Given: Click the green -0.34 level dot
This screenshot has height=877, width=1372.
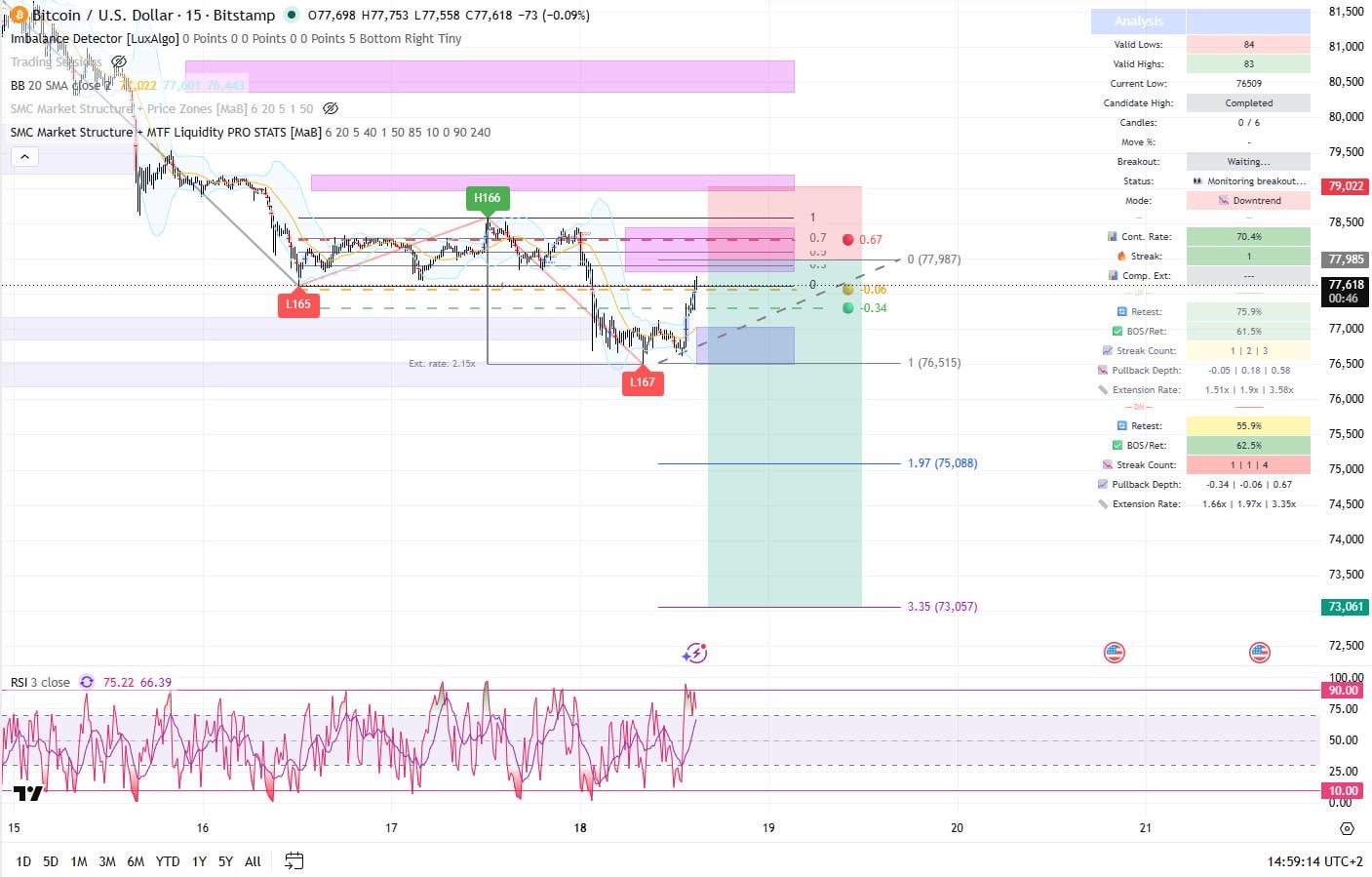Looking at the screenshot, I should pyautogui.click(x=848, y=307).
